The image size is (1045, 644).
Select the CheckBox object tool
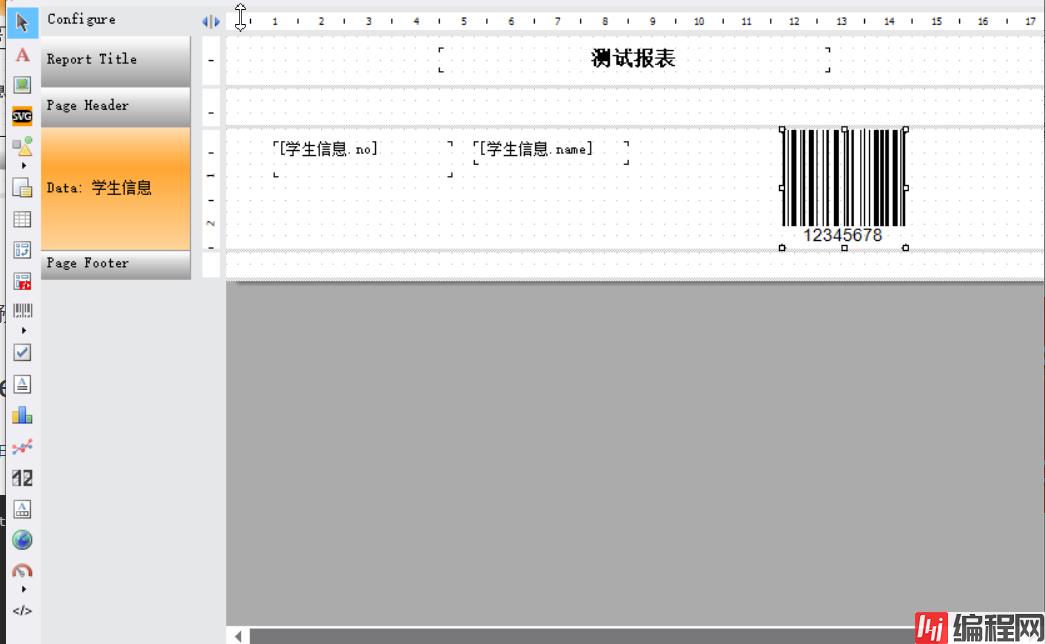coord(22,352)
